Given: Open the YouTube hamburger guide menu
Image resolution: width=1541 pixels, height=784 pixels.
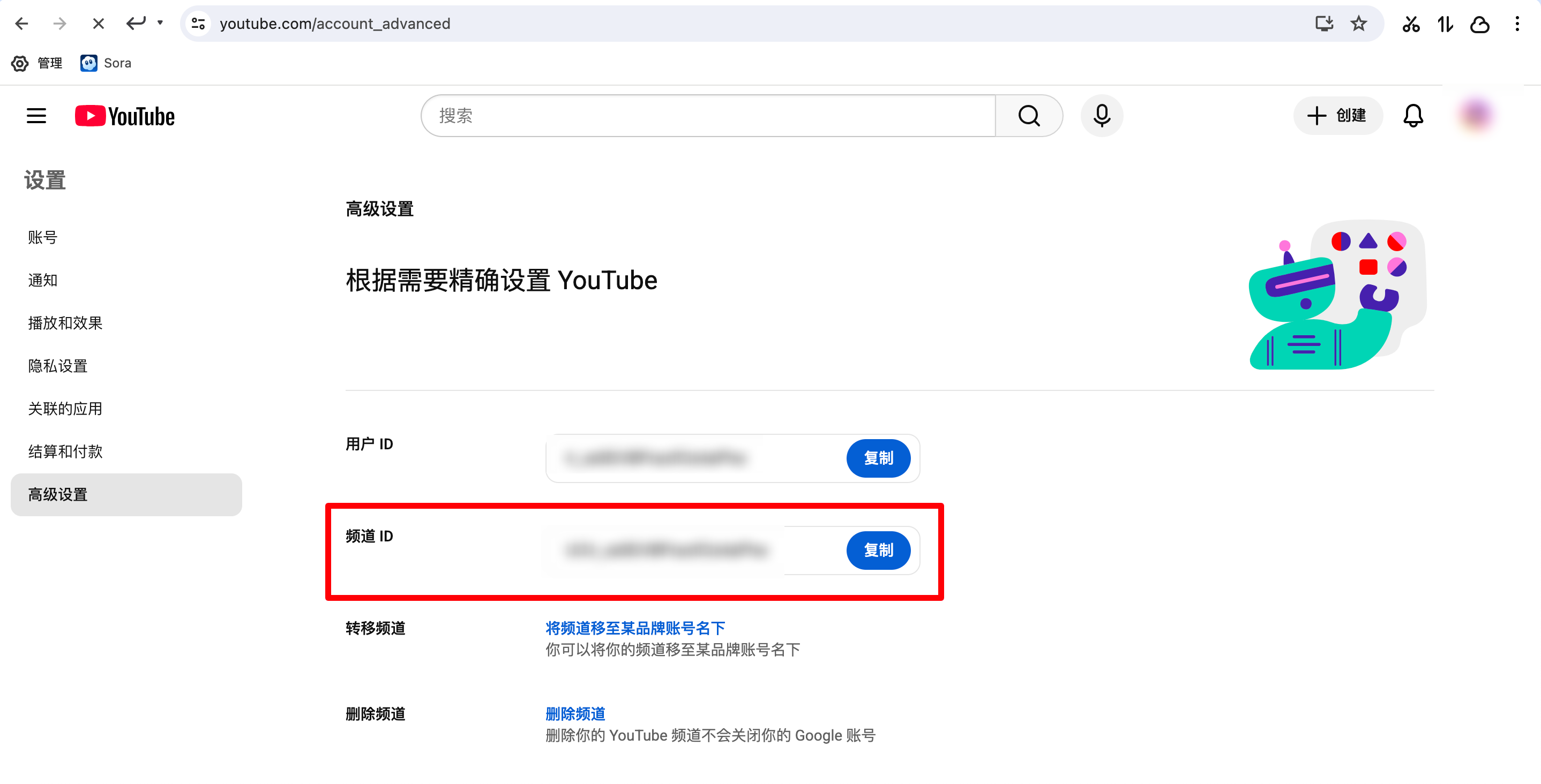Looking at the screenshot, I should click(x=36, y=116).
